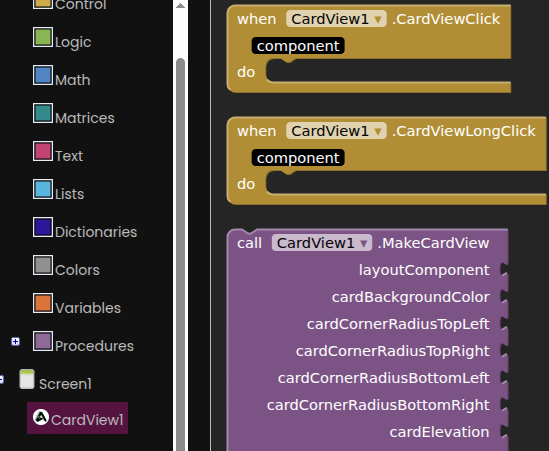This screenshot has width=549, height=451.
Task: Select the .MakeCardView call block
Action: click(433, 243)
